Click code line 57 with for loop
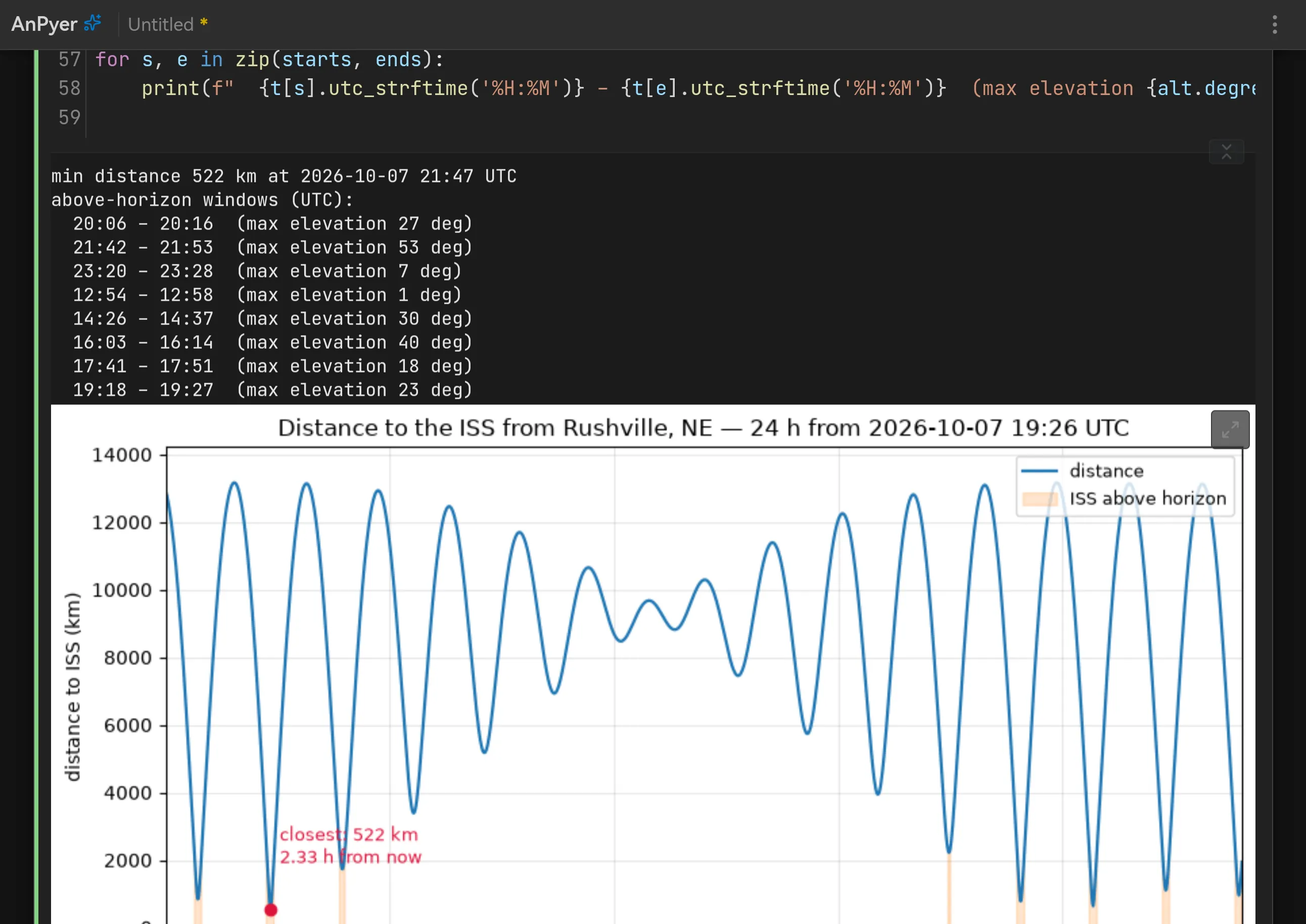Screen dimensions: 1306x924 (x=269, y=60)
